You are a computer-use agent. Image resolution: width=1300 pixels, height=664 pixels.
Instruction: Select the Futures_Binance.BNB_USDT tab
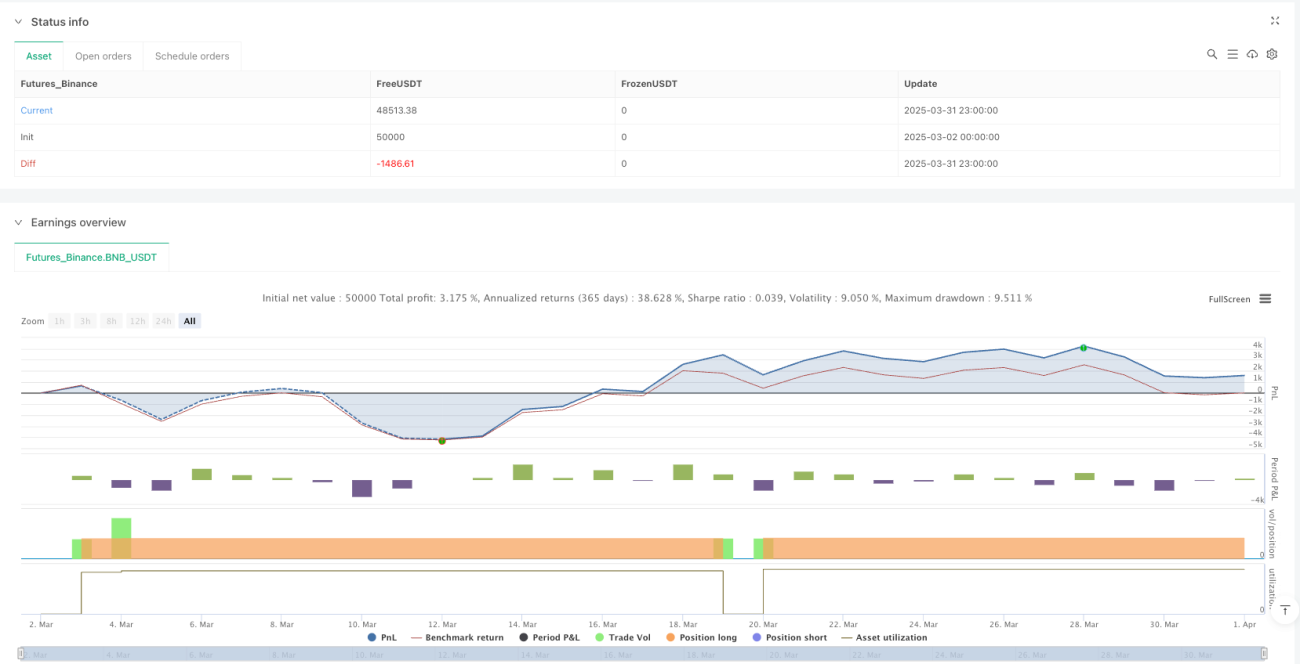click(x=91, y=257)
